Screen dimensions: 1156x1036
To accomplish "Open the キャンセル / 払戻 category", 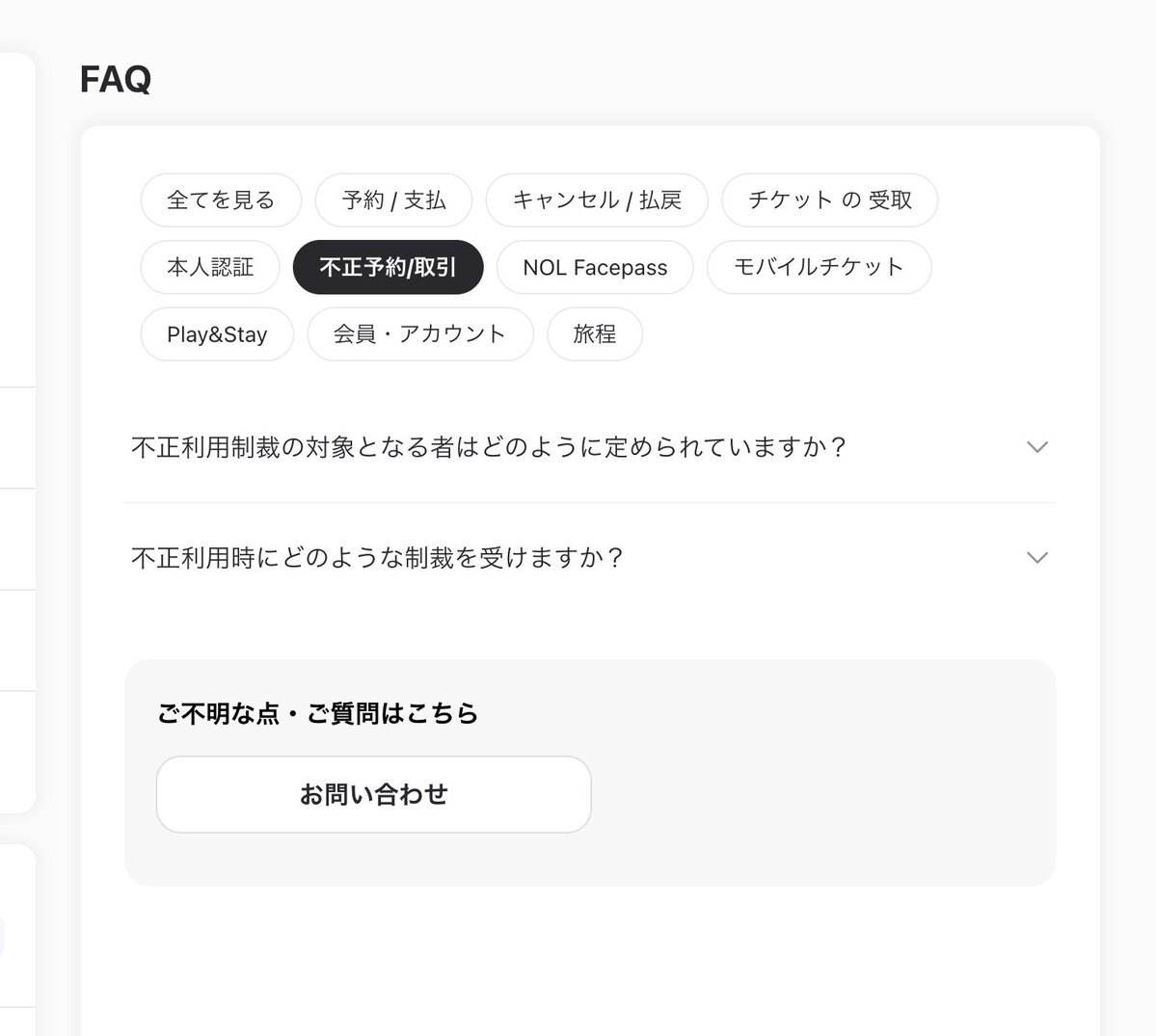I will click(597, 200).
